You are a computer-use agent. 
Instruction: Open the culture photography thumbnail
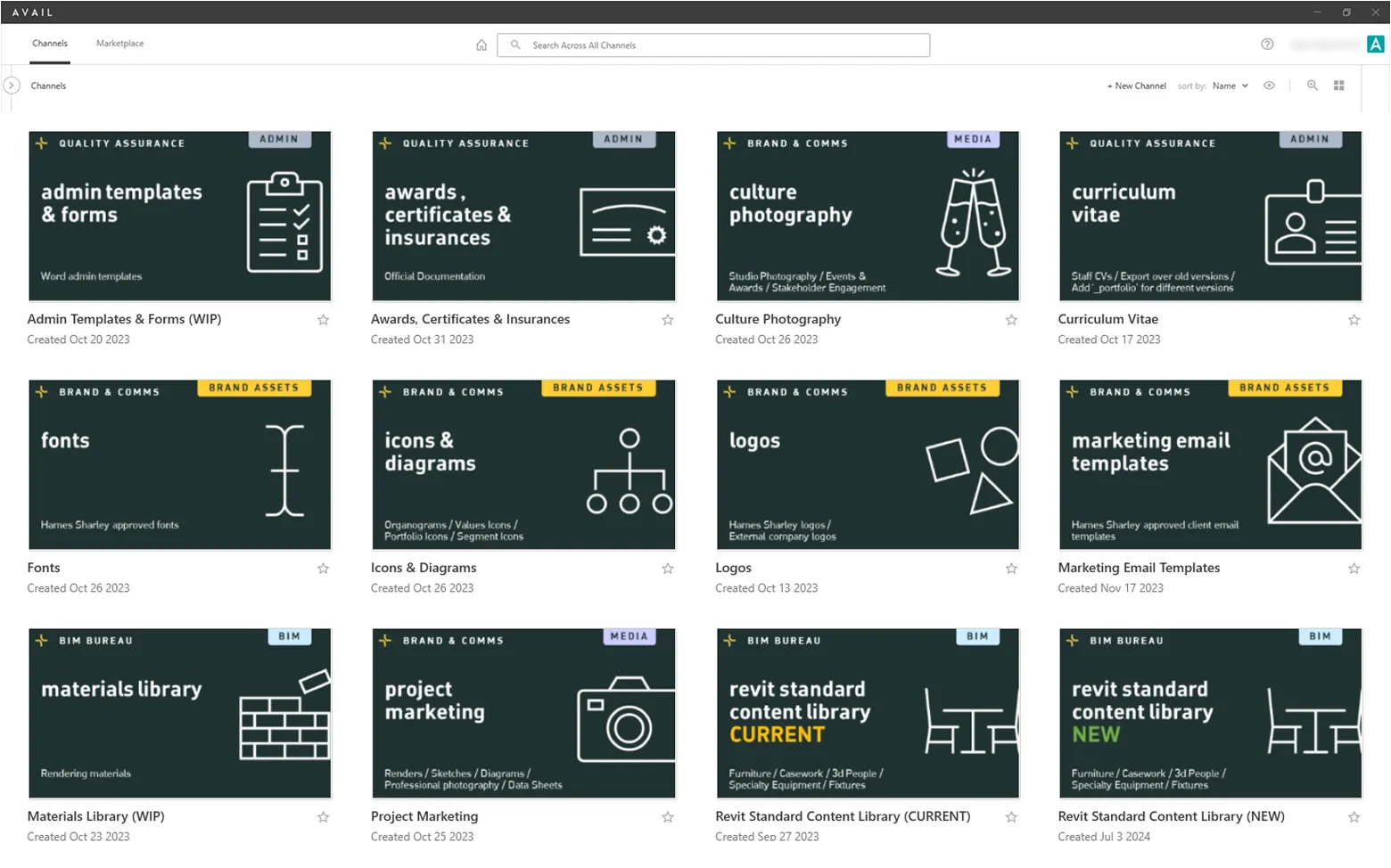pos(868,217)
